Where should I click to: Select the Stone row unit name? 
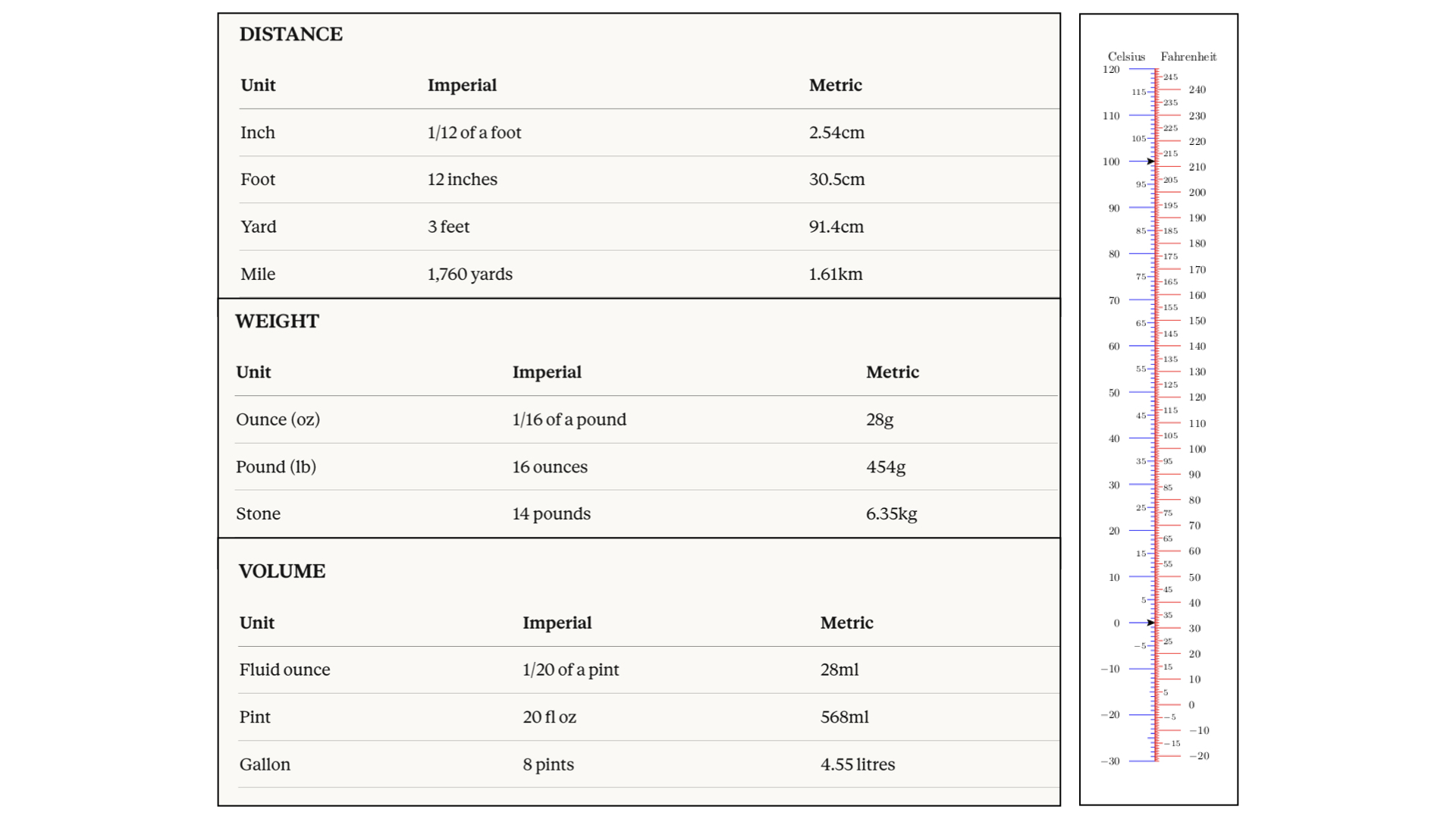click(x=258, y=514)
